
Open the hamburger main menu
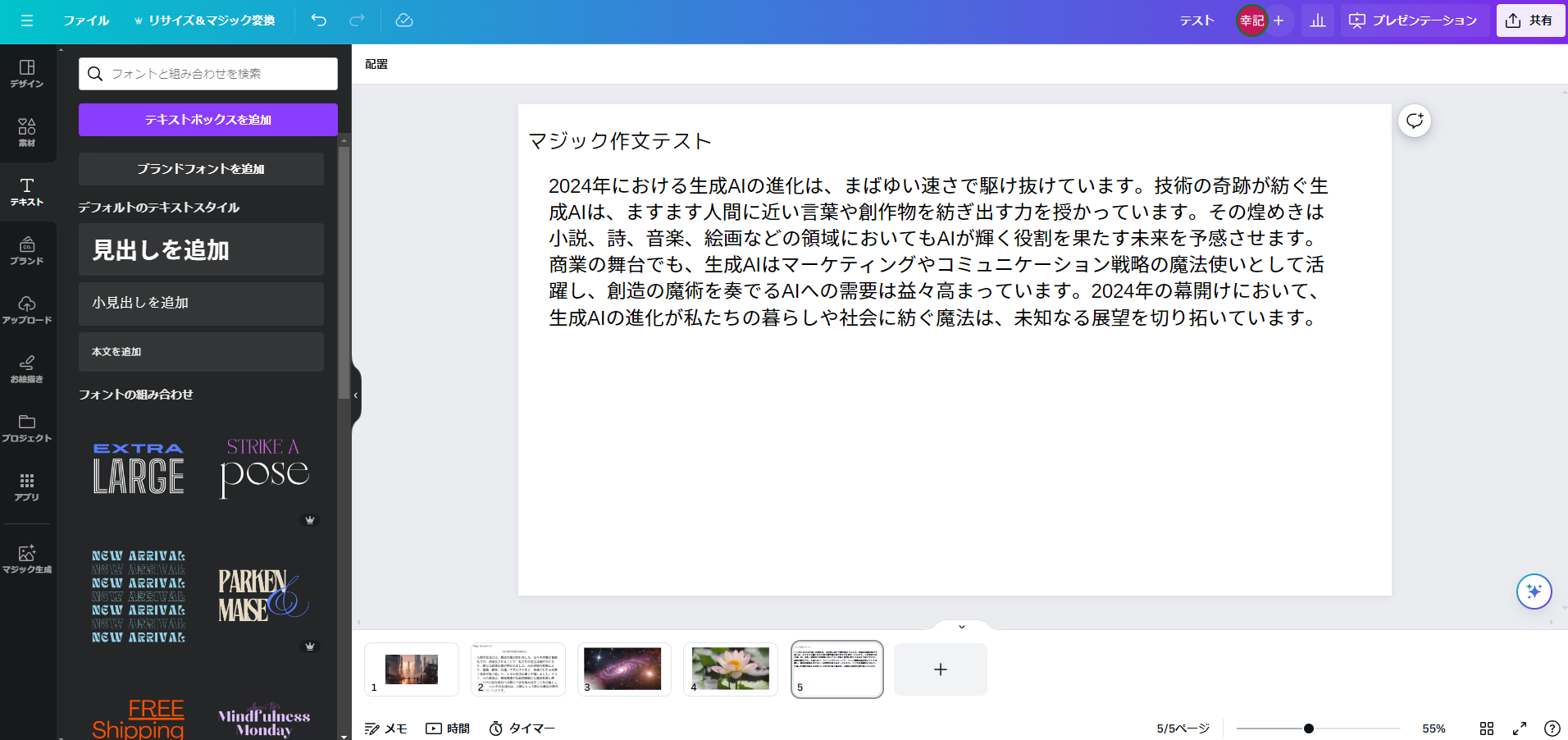(27, 21)
